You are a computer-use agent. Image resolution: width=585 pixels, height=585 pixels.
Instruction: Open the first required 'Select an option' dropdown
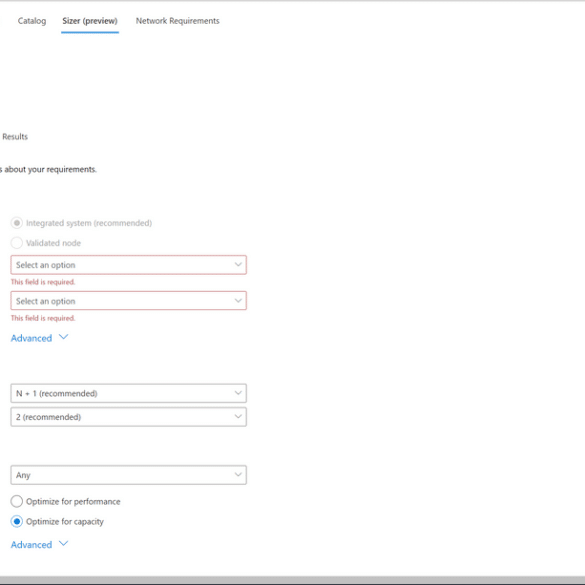coord(129,265)
